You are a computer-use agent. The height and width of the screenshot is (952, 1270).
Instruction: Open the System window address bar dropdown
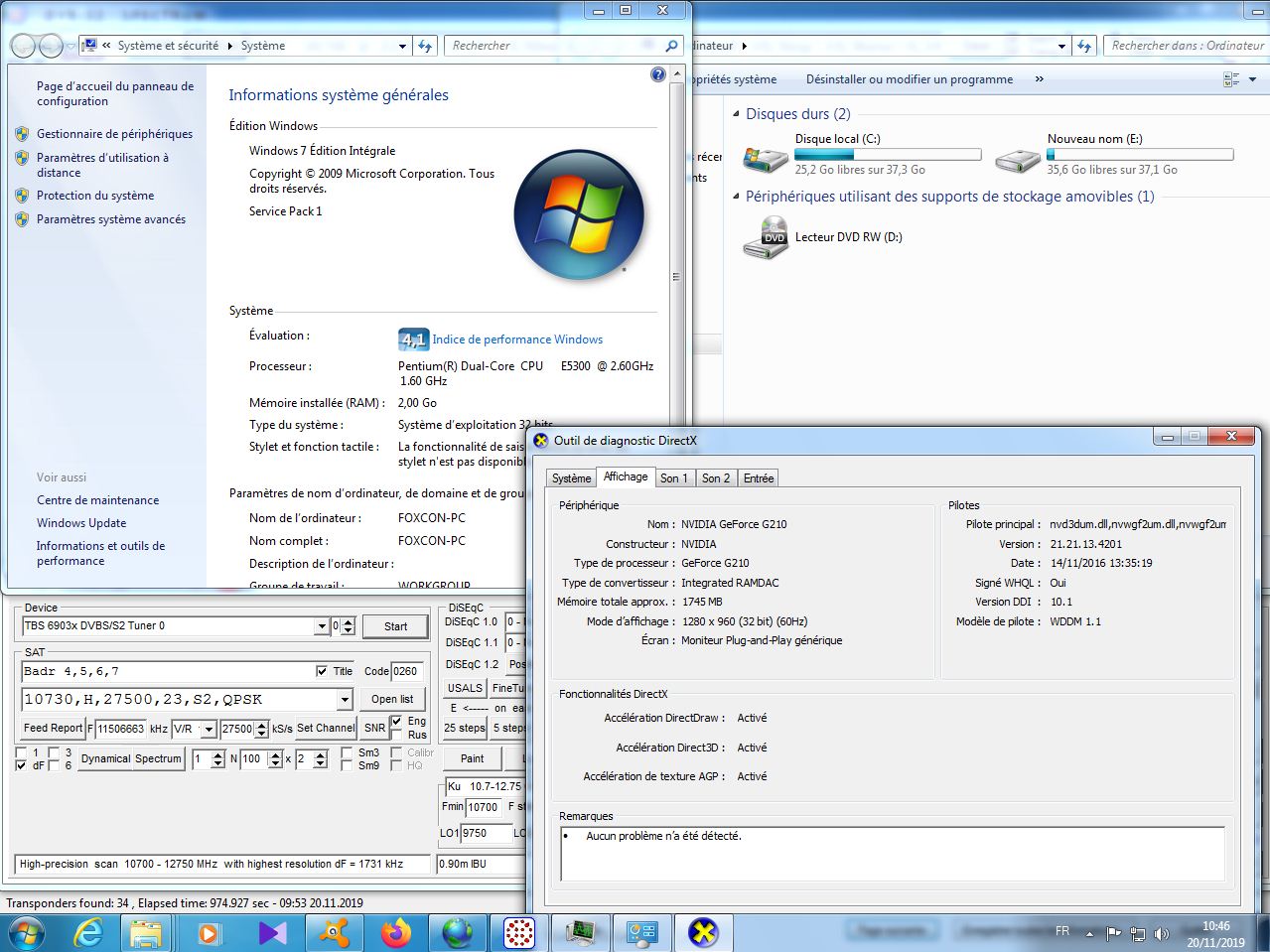coord(402,46)
